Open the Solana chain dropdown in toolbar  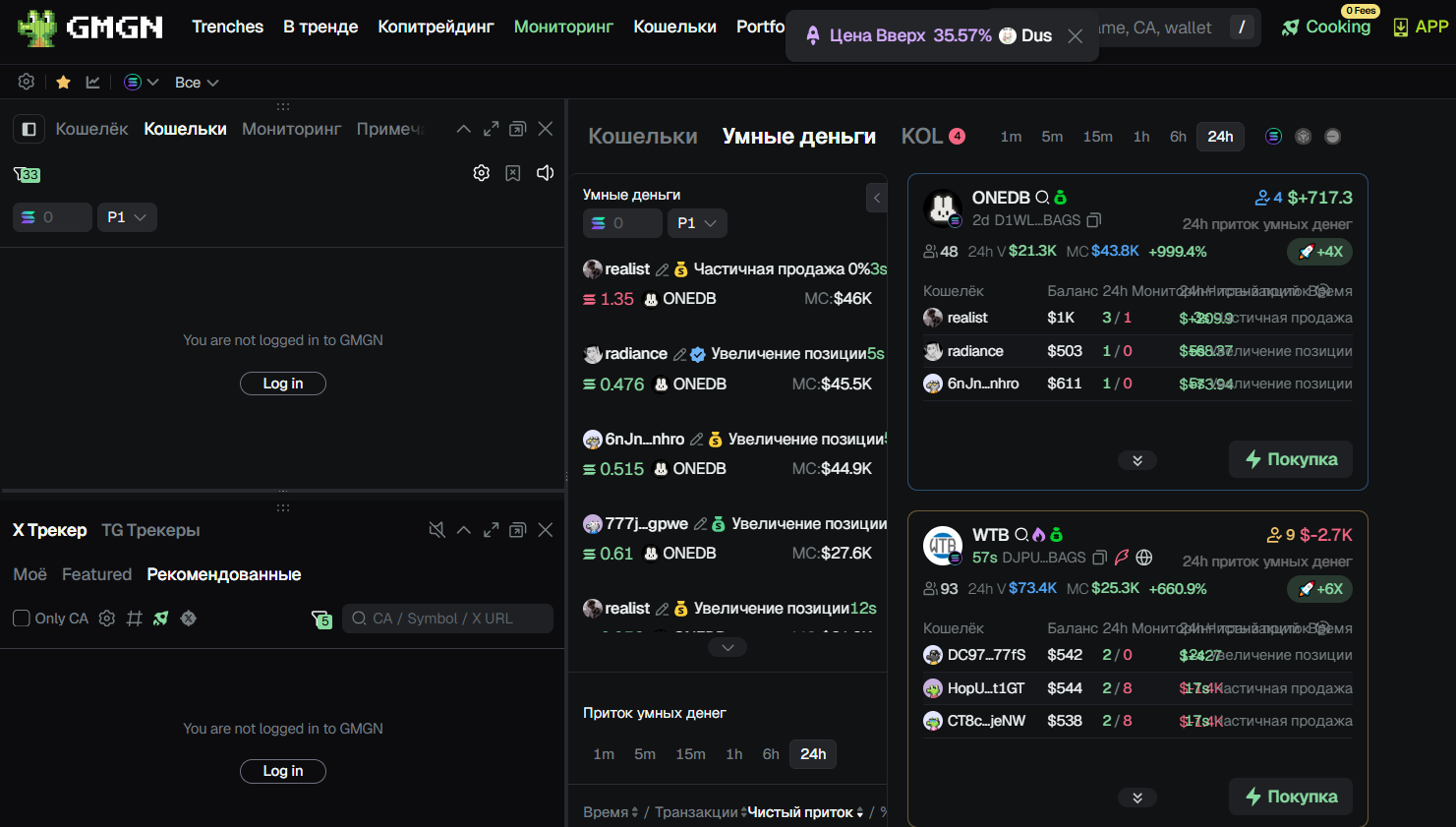point(142,82)
